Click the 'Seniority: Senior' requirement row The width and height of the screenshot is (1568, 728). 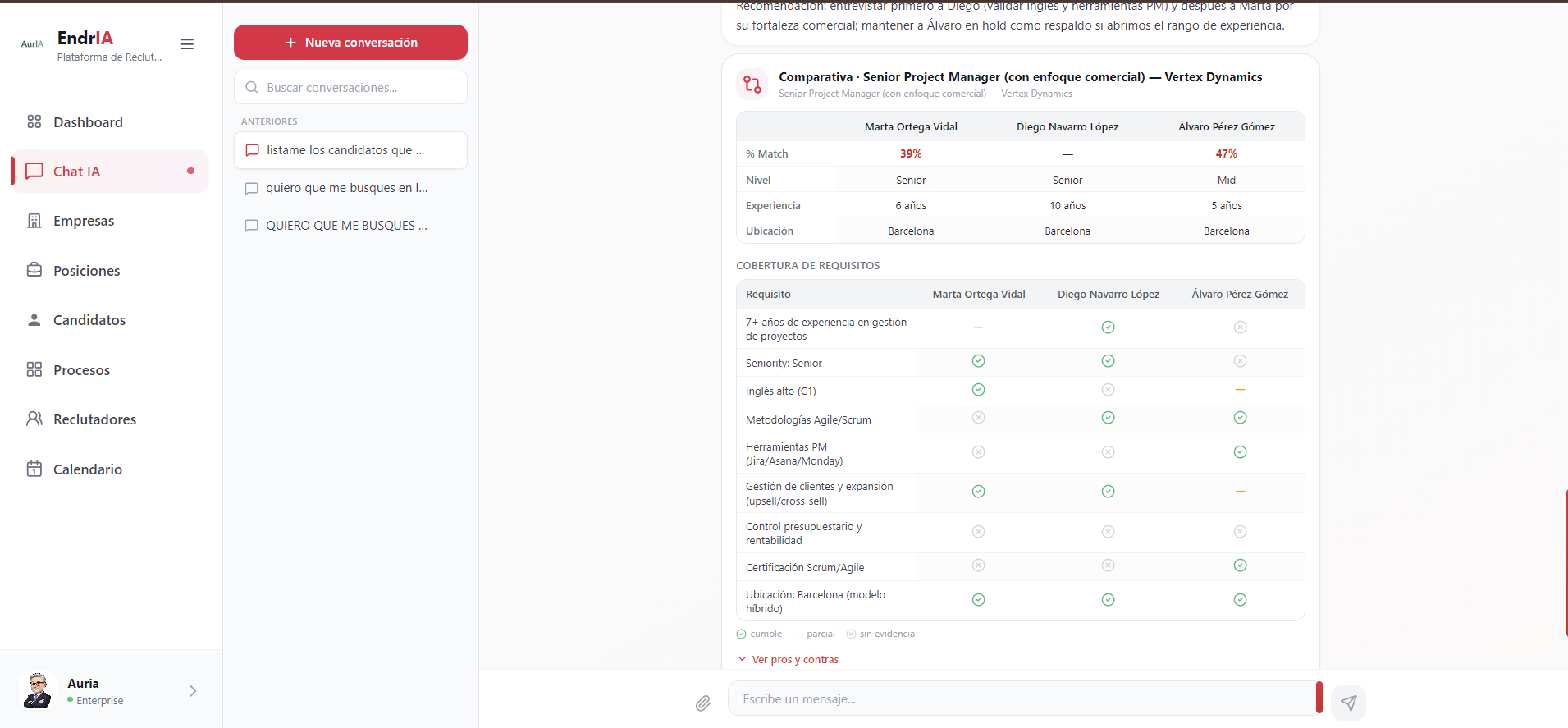click(1020, 363)
